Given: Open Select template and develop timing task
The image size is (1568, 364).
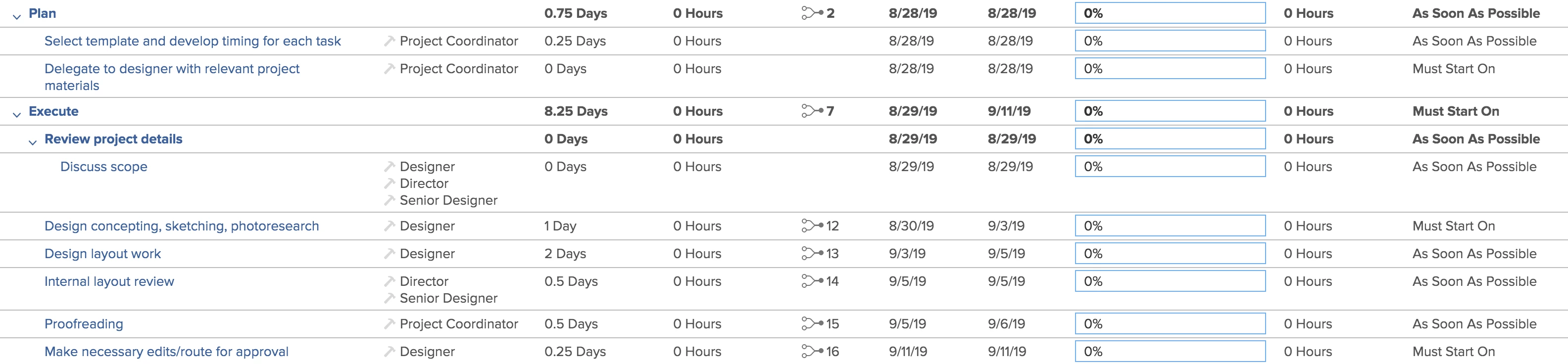Looking at the screenshot, I should tap(193, 41).
